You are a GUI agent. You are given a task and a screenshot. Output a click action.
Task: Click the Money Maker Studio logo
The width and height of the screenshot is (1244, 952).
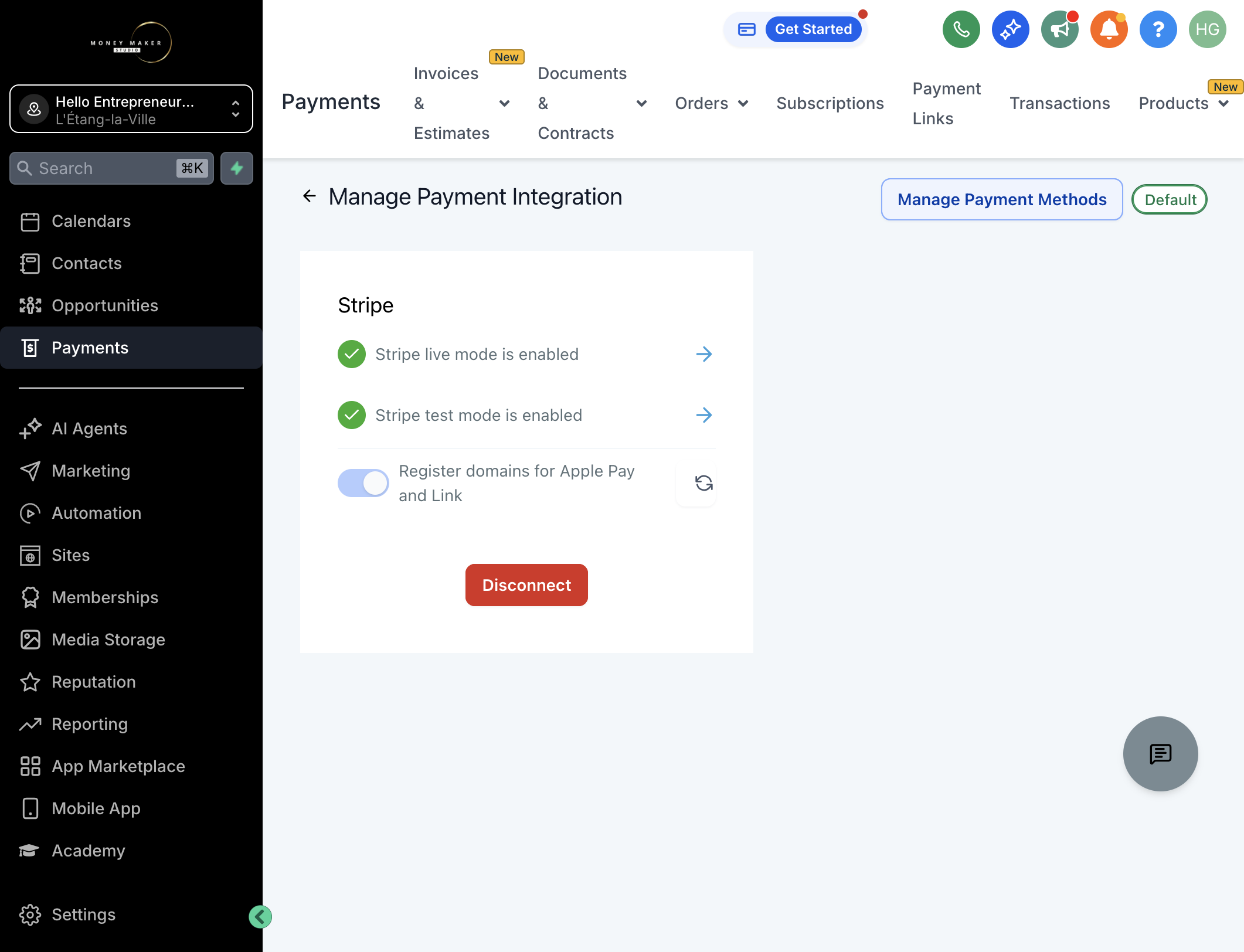(131, 42)
